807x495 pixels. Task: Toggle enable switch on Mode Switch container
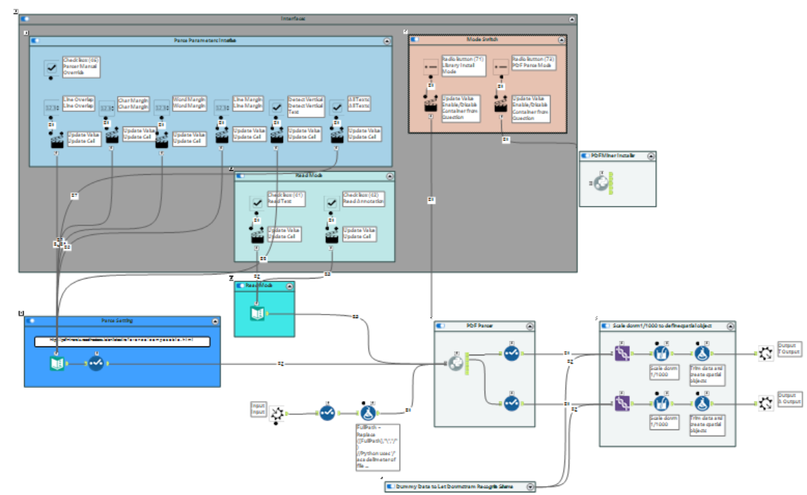pos(415,40)
